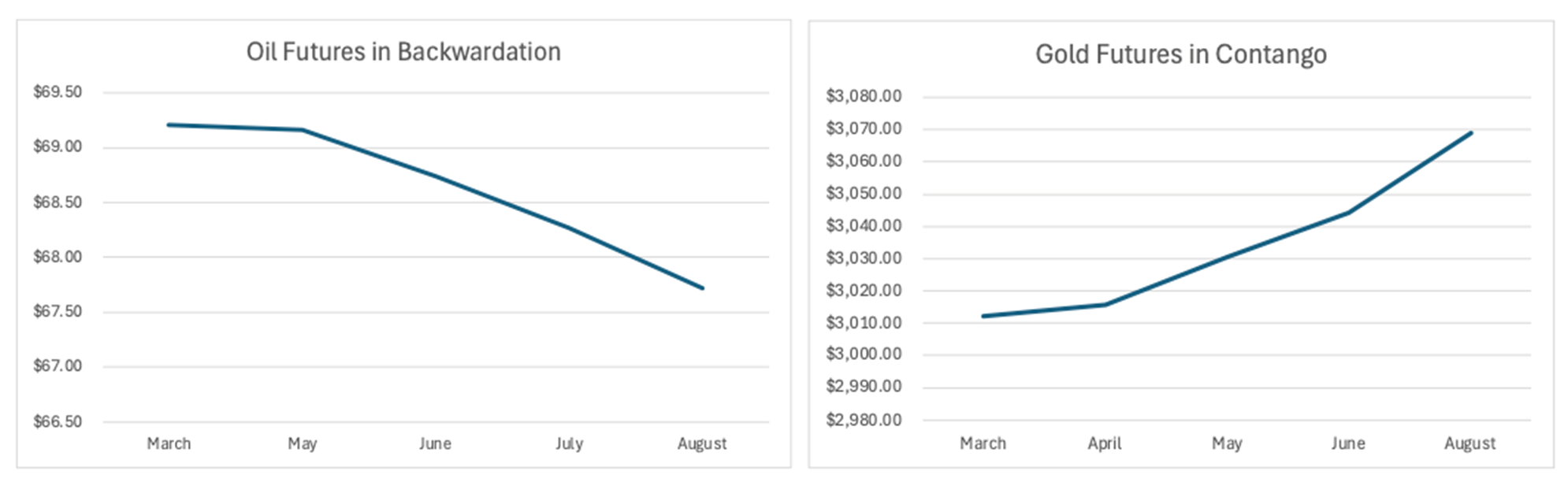Viewport: 1568px width, 486px height.
Task: Click the gold futures line's August endpoint
Action: [1470, 133]
